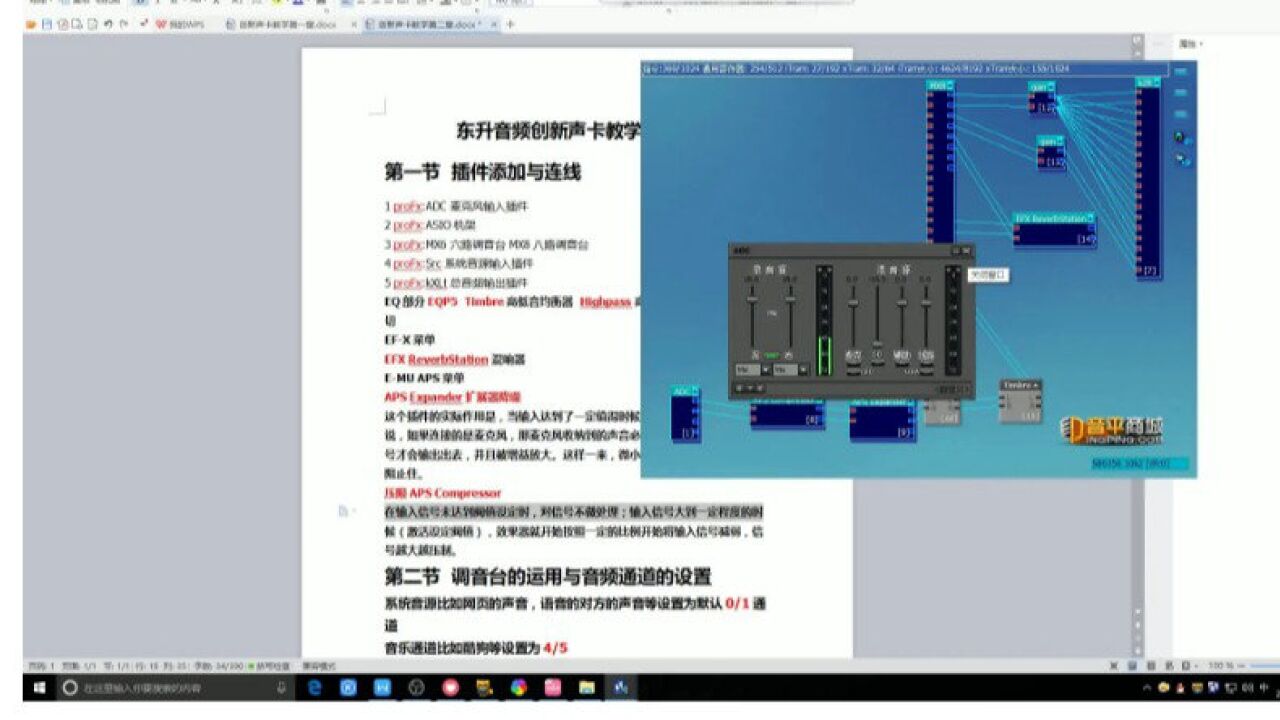Open the EFX ReverbStation node
This screenshot has width=1280, height=720.
click(1055, 230)
